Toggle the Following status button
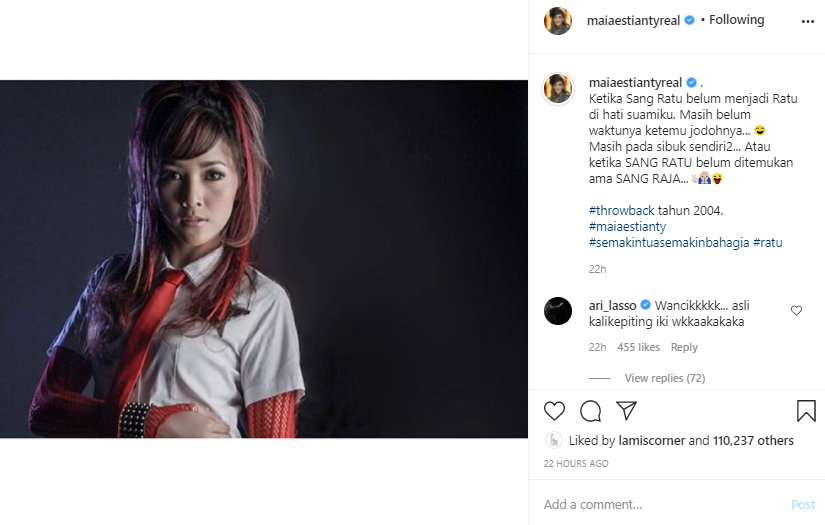This screenshot has width=825, height=525. (736, 20)
